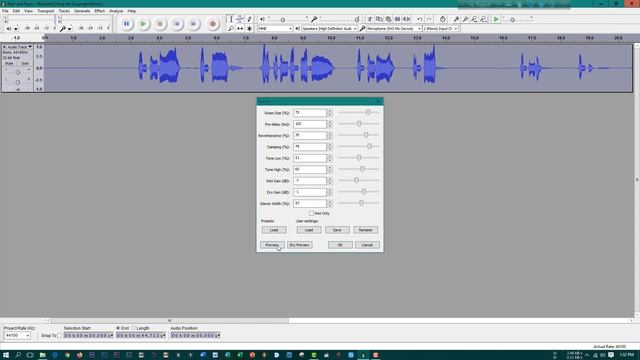640x360 pixels.
Task: Click the Presets Load button
Action: (x=274, y=230)
